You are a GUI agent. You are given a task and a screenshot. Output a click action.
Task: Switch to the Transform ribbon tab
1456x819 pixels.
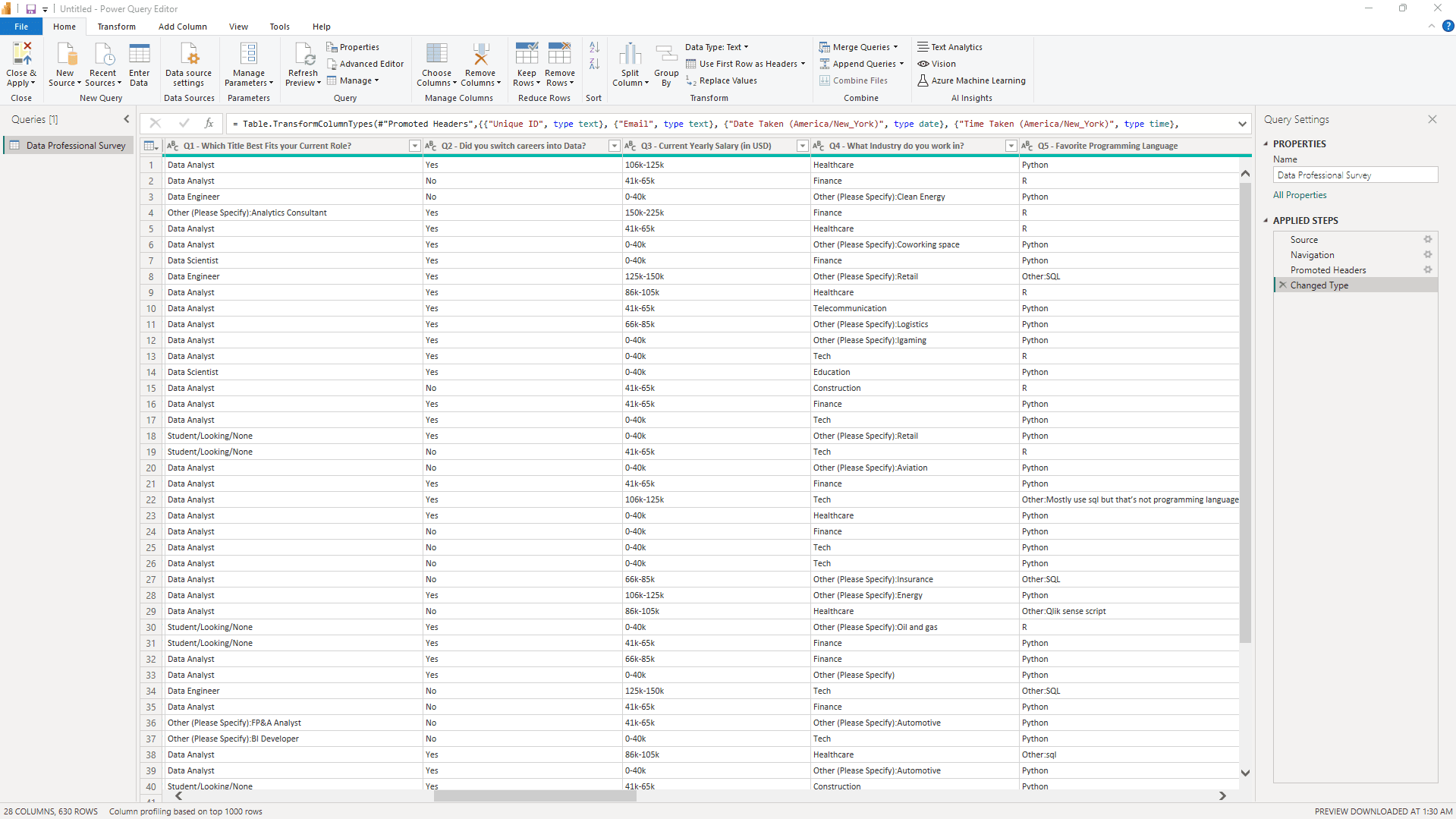coord(116,27)
